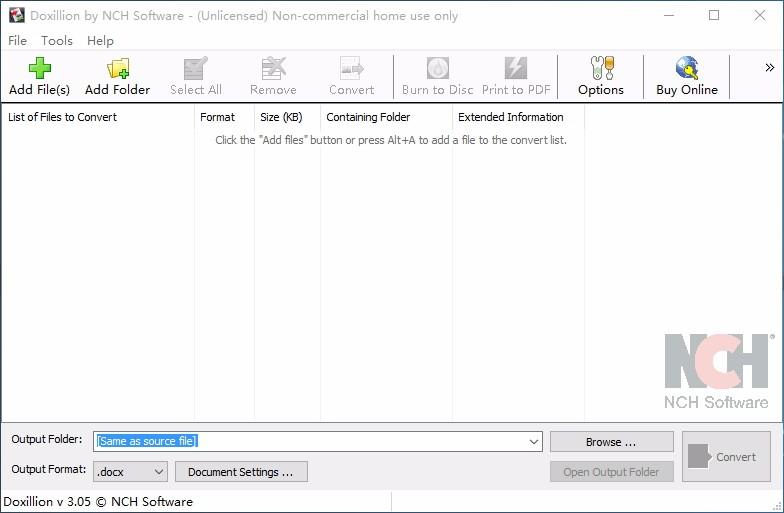Click the Browse button
The width and height of the screenshot is (784, 513).
612,442
